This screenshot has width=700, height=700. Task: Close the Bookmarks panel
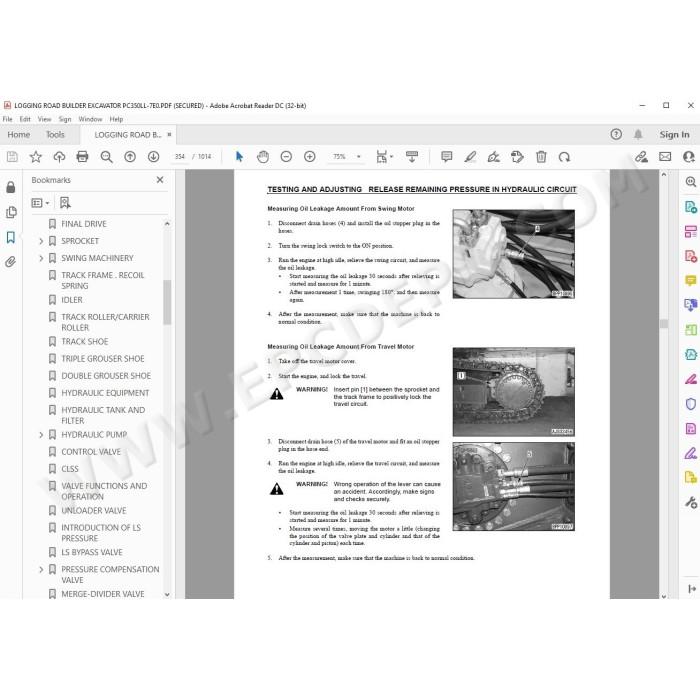click(x=160, y=179)
